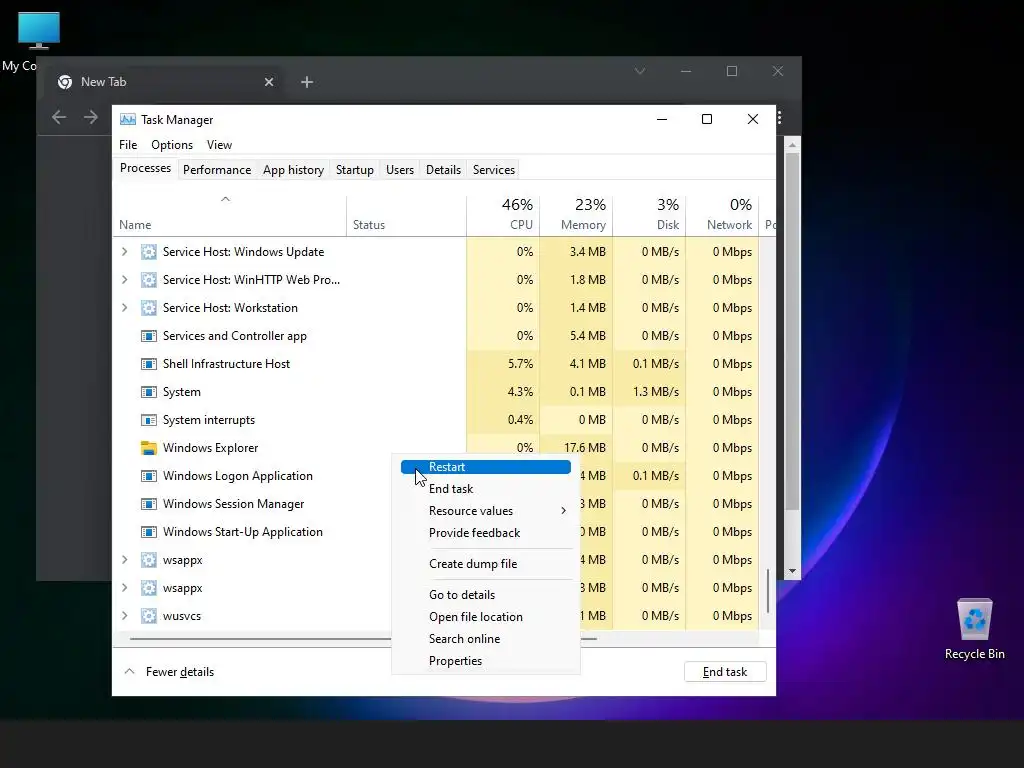Screen dimensions: 1024x768
Task: Select the Windows Explorer process row
Action: click(x=436, y=448)
